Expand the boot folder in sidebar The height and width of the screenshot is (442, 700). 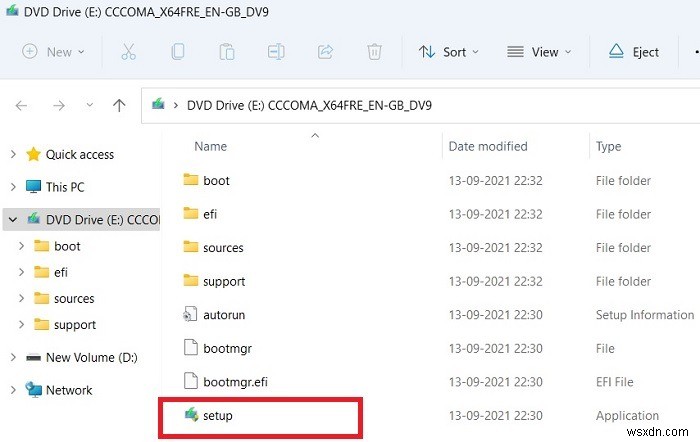coord(21,246)
